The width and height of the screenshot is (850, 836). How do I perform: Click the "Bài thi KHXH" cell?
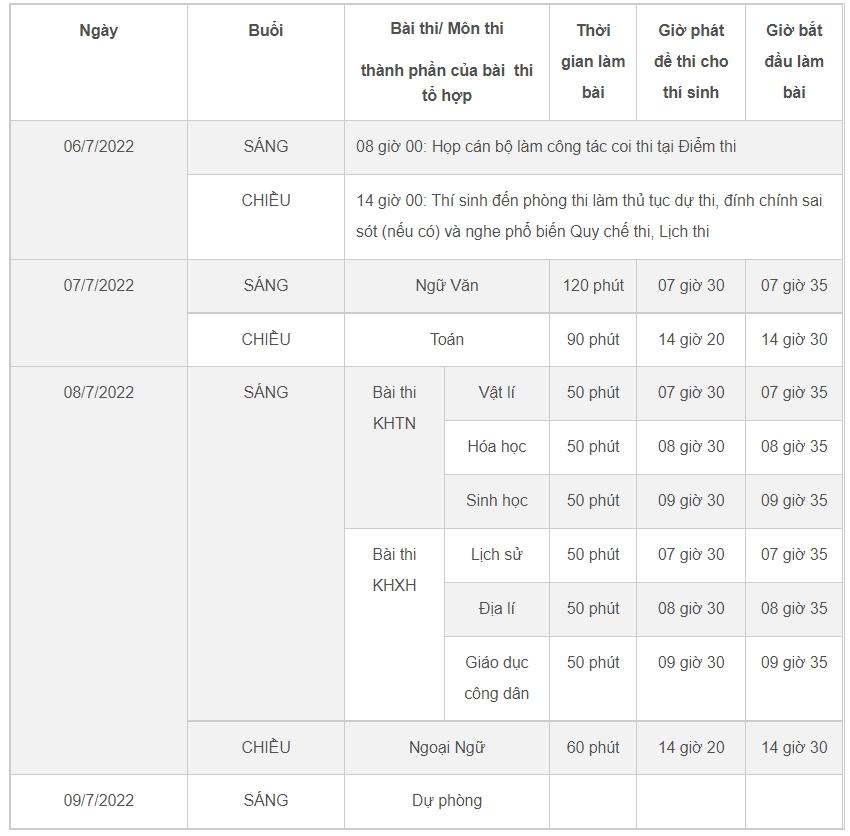coord(394,570)
